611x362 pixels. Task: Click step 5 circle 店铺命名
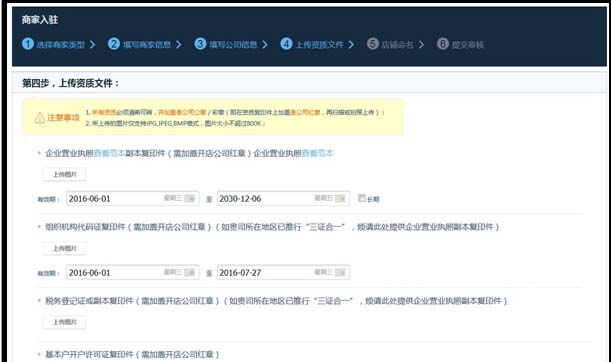click(373, 44)
